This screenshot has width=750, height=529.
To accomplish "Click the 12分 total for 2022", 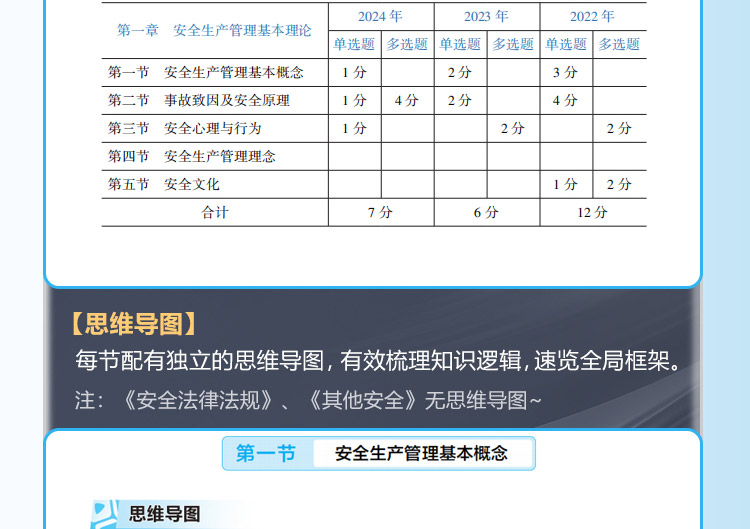I will point(592,212).
